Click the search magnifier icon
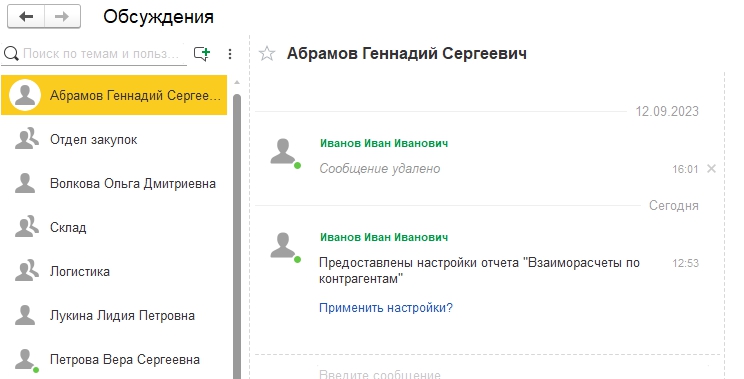Image resolution: width=744 pixels, height=379 pixels. point(11,53)
